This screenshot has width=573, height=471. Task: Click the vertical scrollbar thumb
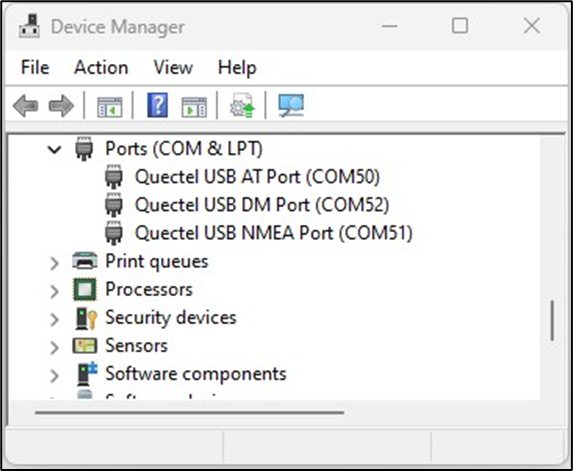552,321
